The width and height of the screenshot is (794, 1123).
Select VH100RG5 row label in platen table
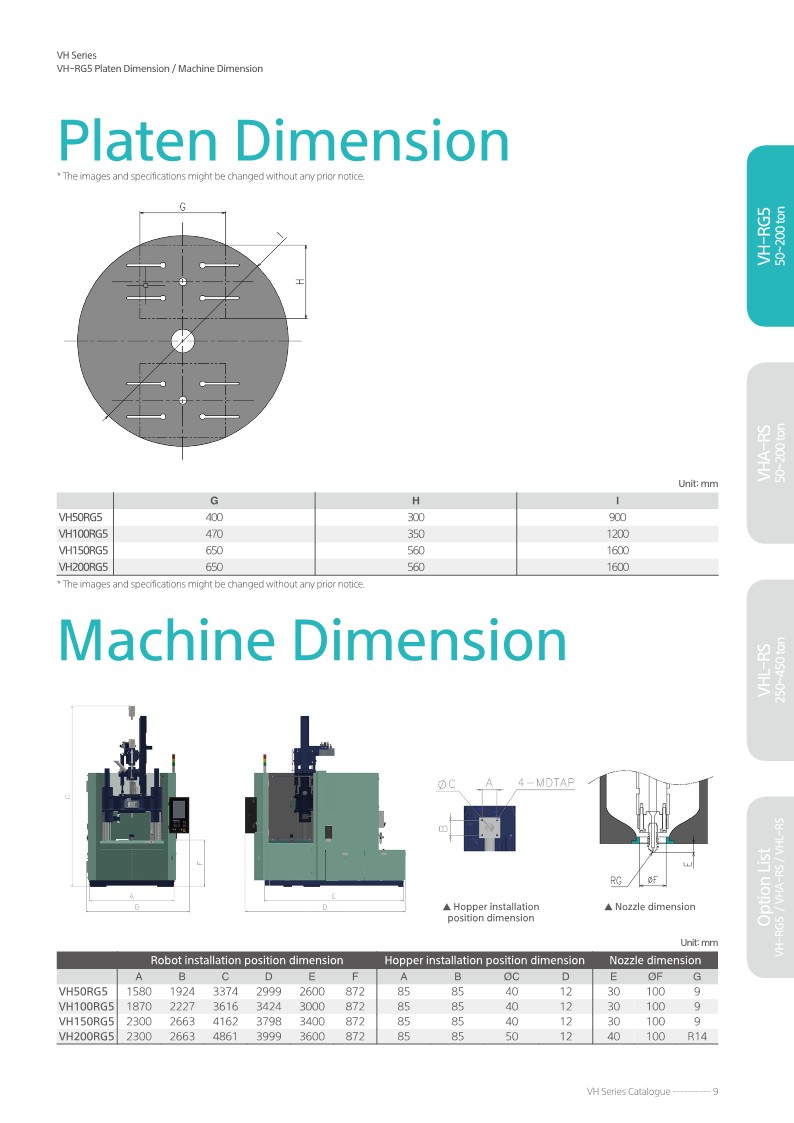(x=84, y=534)
